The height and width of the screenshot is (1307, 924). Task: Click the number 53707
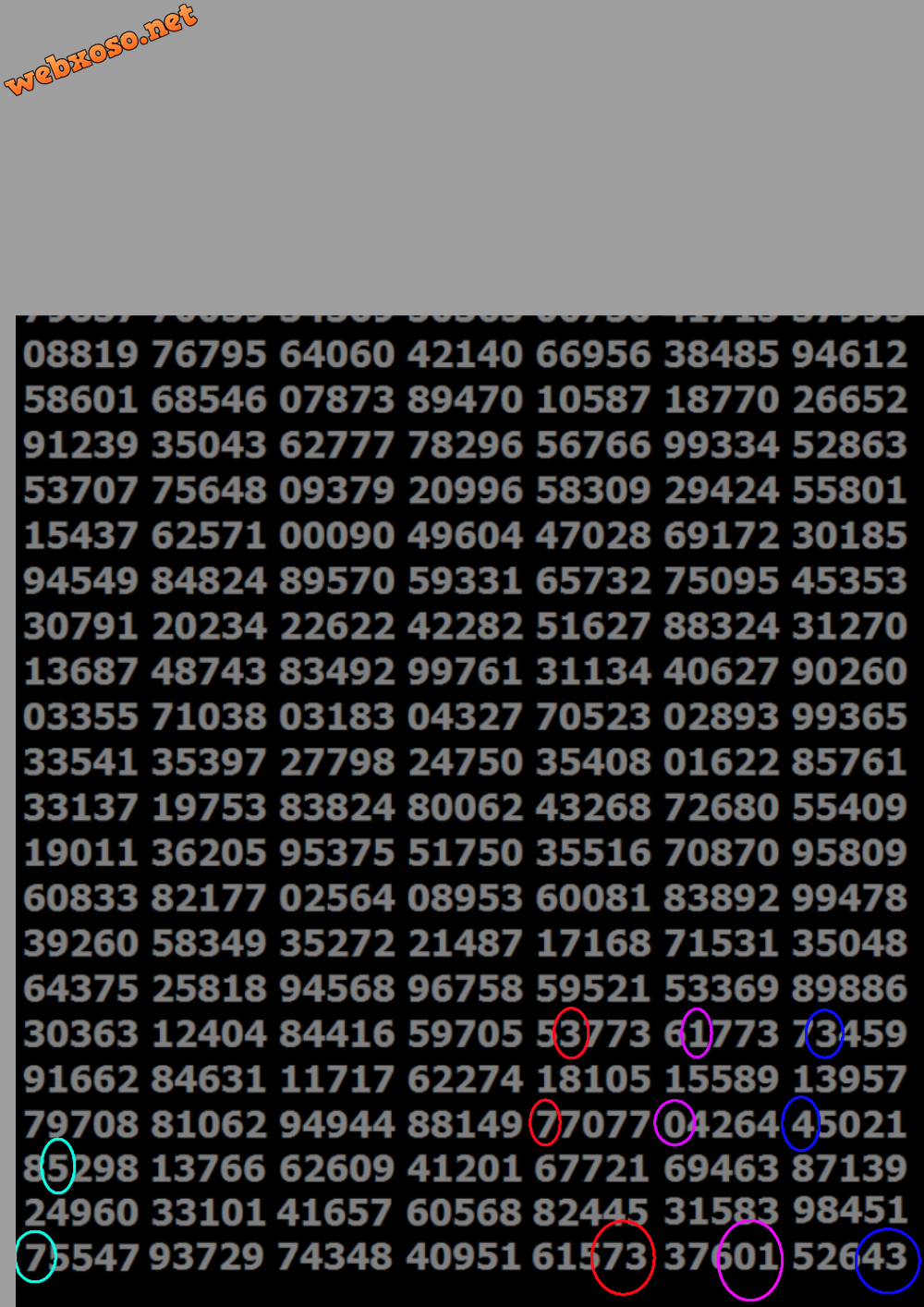[x=80, y=490]
